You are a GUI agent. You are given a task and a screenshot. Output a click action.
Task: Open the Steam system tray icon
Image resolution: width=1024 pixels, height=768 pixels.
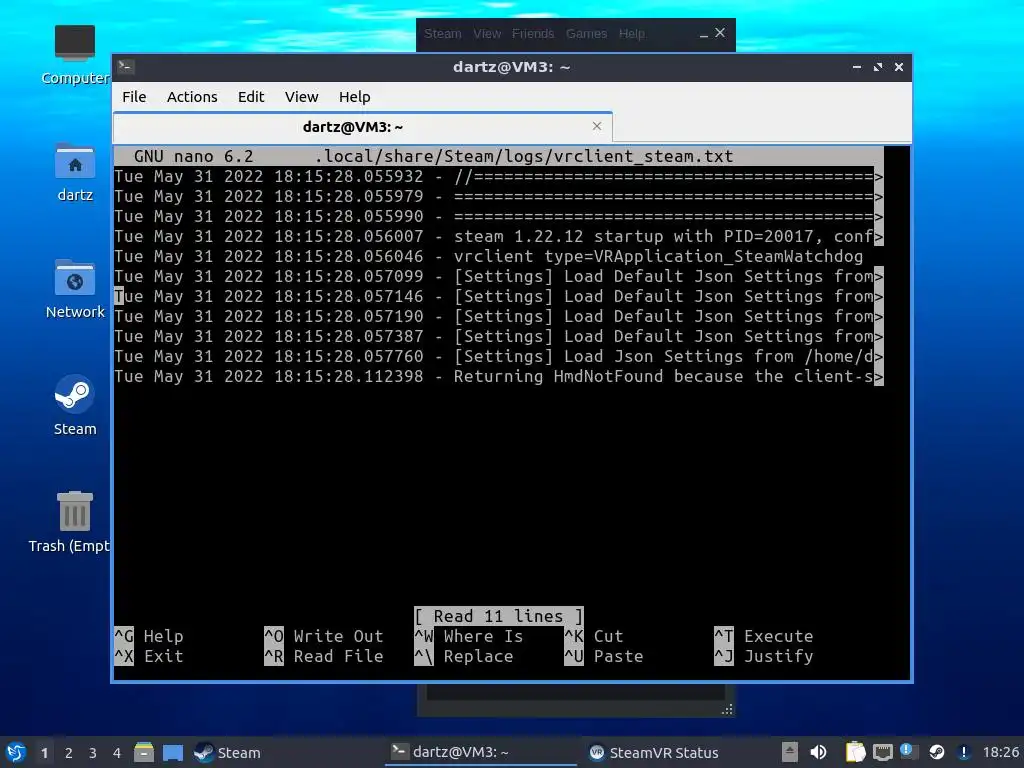(x=936, y=752)
